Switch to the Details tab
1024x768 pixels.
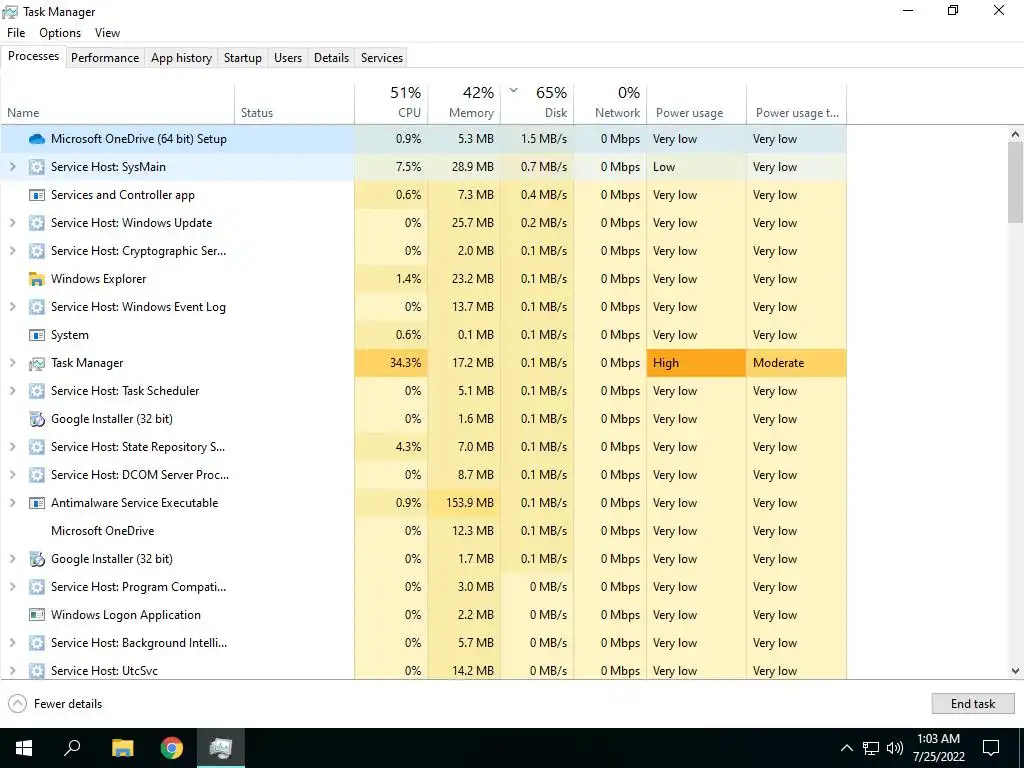pyautogui.click(x=332, y=57)
